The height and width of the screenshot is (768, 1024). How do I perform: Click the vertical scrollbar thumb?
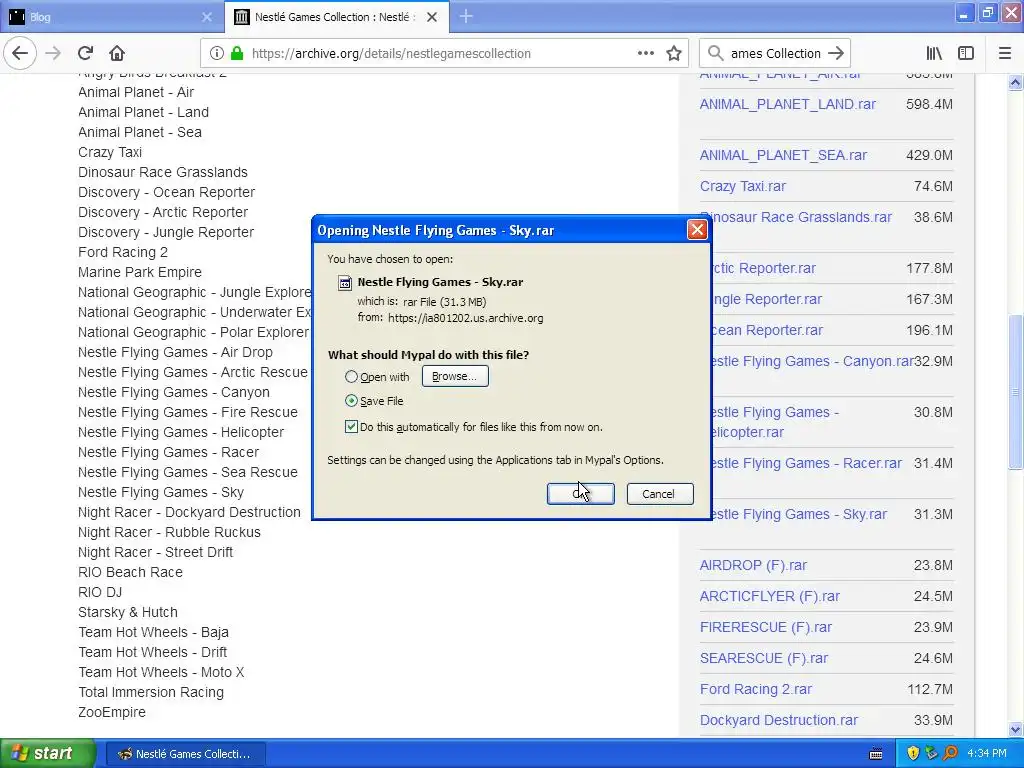point(1015,392)
